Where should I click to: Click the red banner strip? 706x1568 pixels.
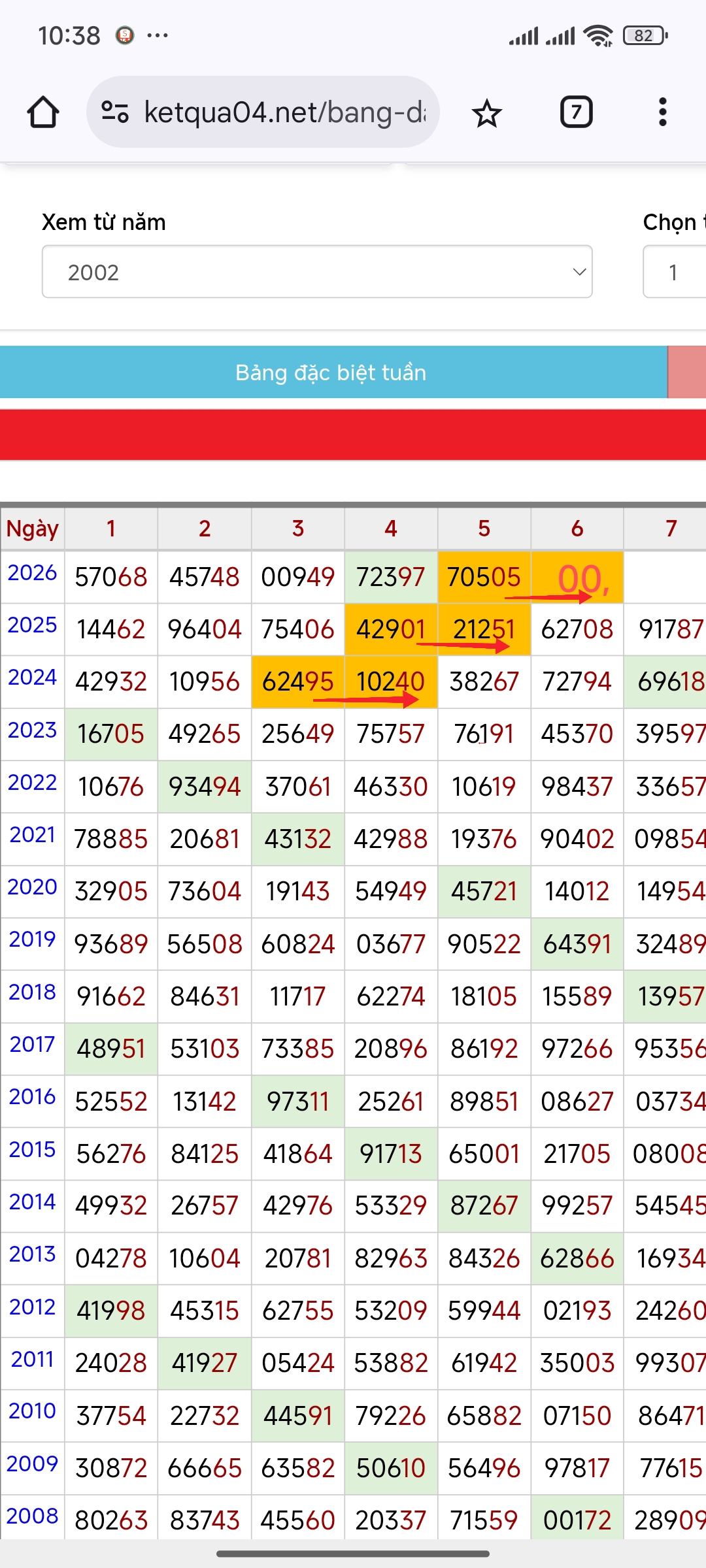click(x=353, y=435)
